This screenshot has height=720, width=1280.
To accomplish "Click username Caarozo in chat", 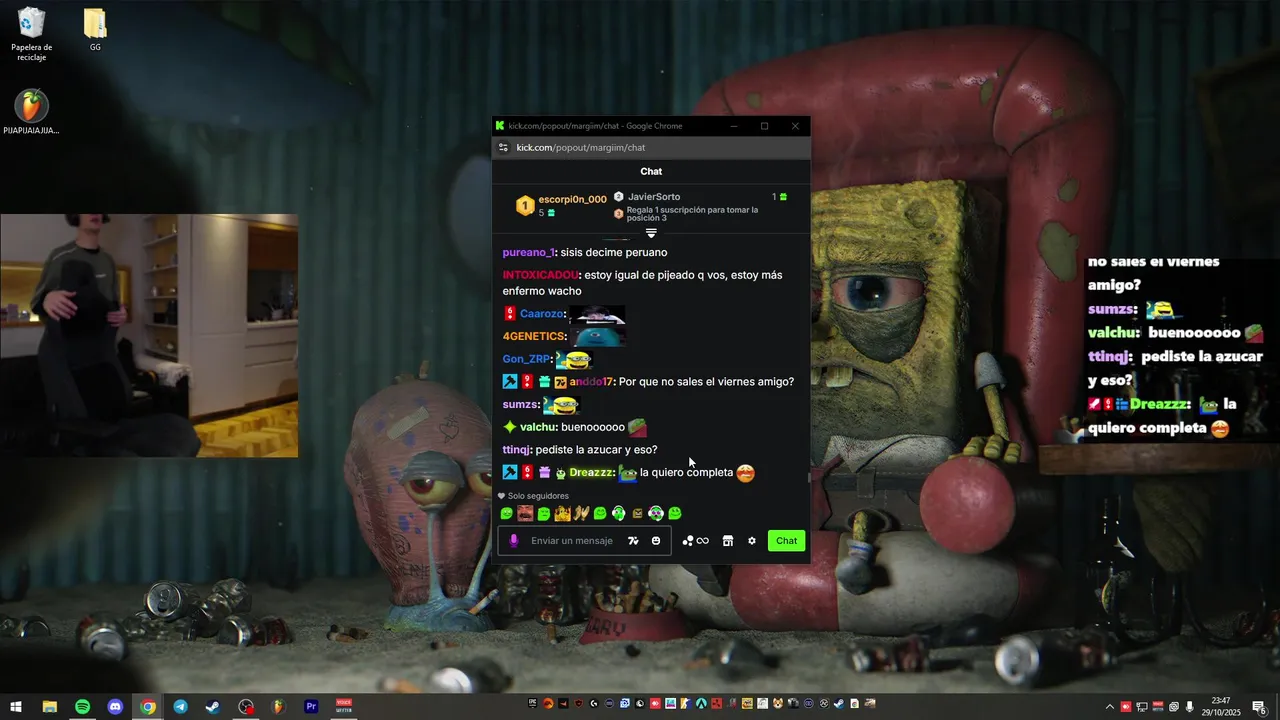I will point(542,314).
